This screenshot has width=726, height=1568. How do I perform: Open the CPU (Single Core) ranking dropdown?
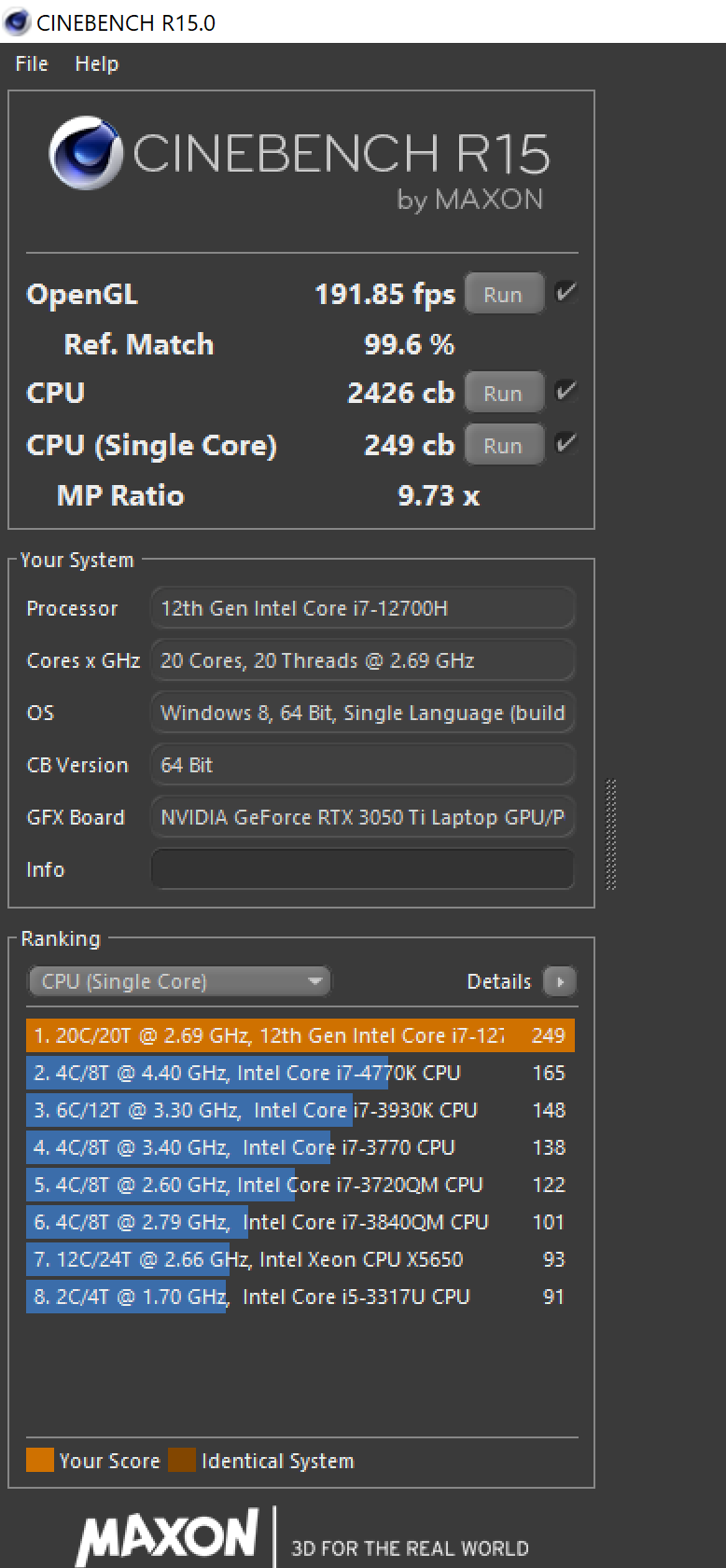(179, 981)
